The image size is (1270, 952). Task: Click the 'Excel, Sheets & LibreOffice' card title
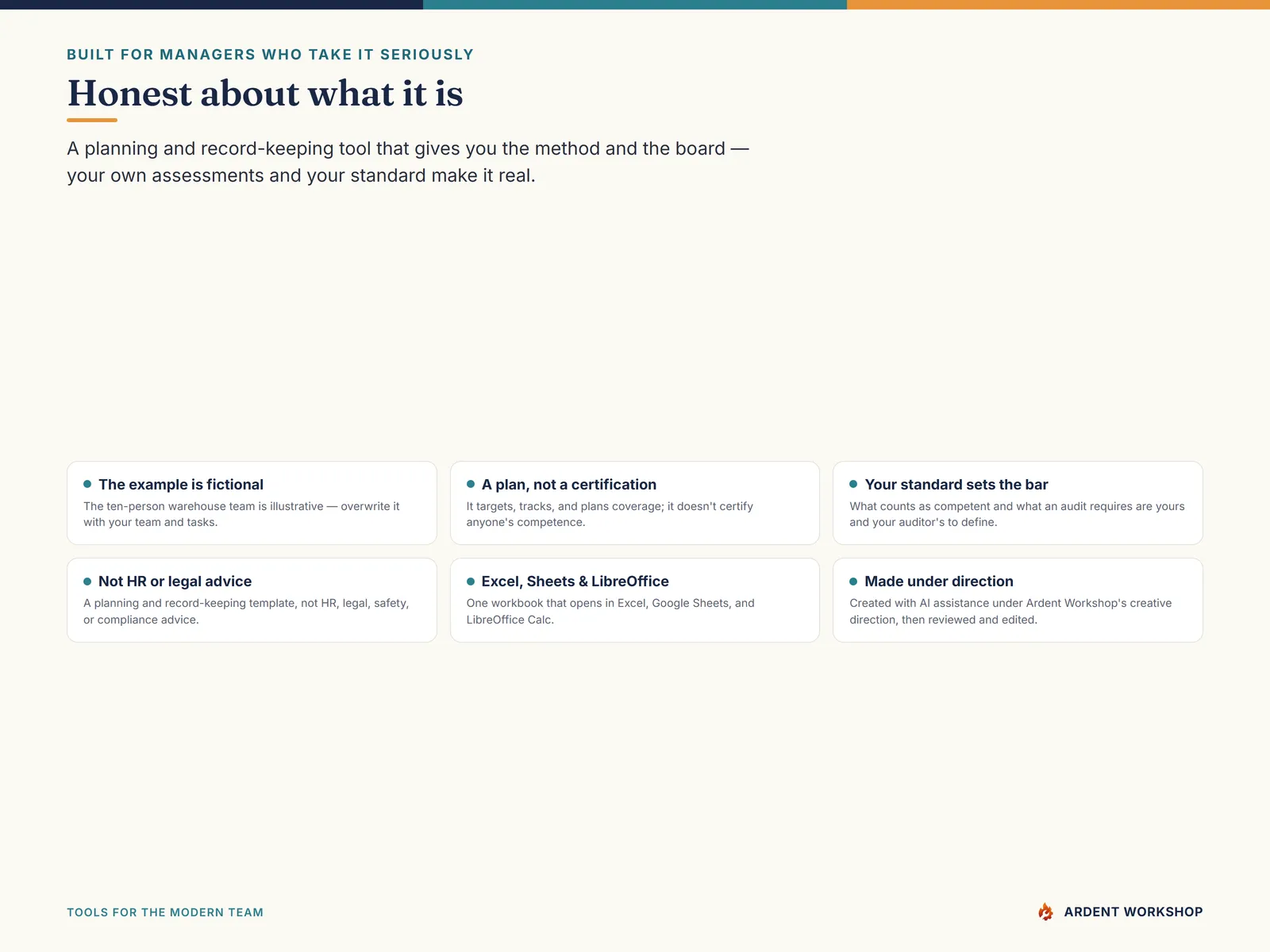pyautogui.click(x=575, y=582)
